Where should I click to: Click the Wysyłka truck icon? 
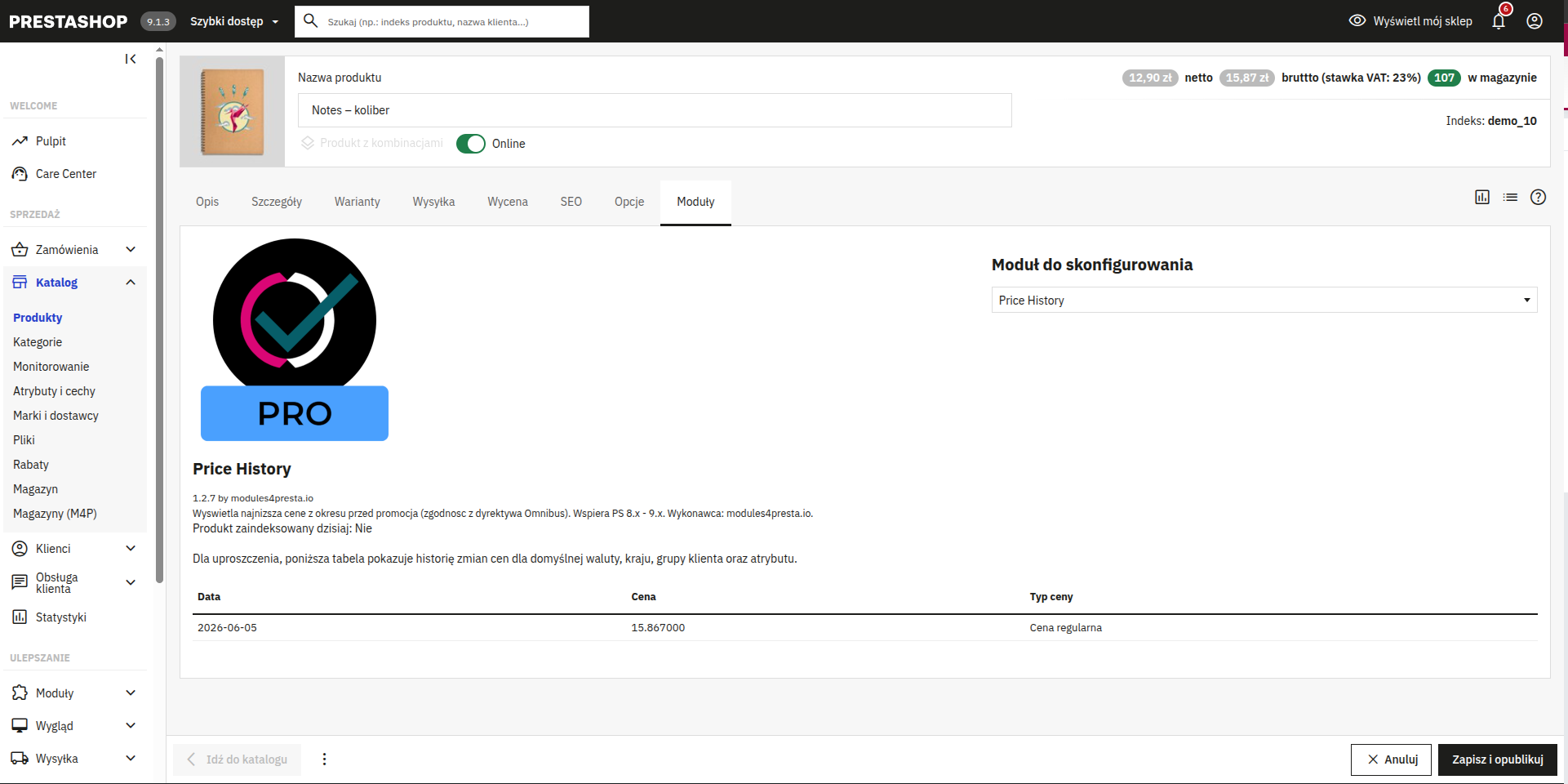click(x=20, y=759)
